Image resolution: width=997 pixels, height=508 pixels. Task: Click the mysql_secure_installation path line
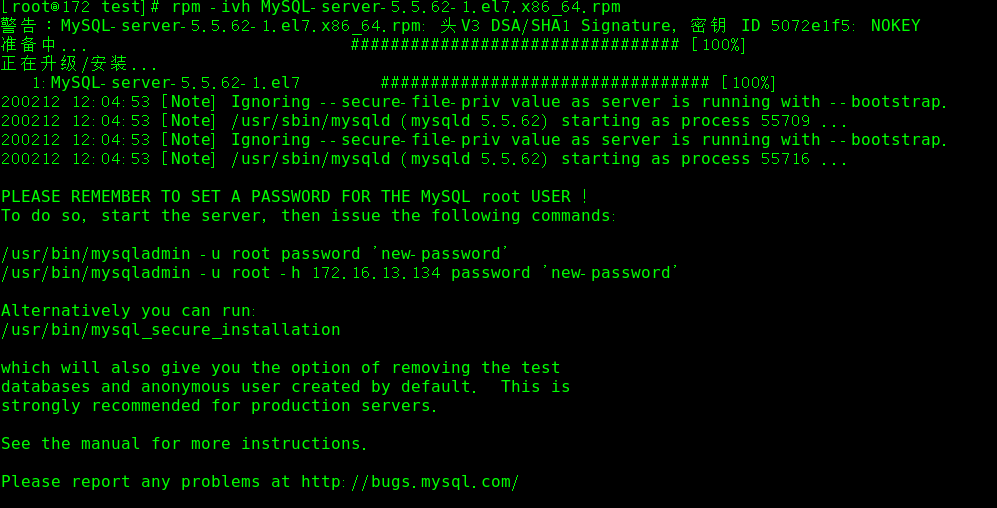(x=170, y=330)
